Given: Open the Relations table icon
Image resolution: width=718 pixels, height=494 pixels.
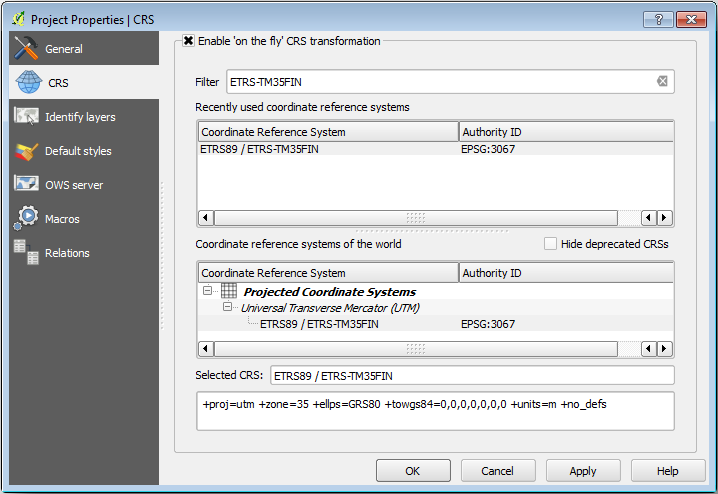Looking at the screenshot, I should (27, 253).
